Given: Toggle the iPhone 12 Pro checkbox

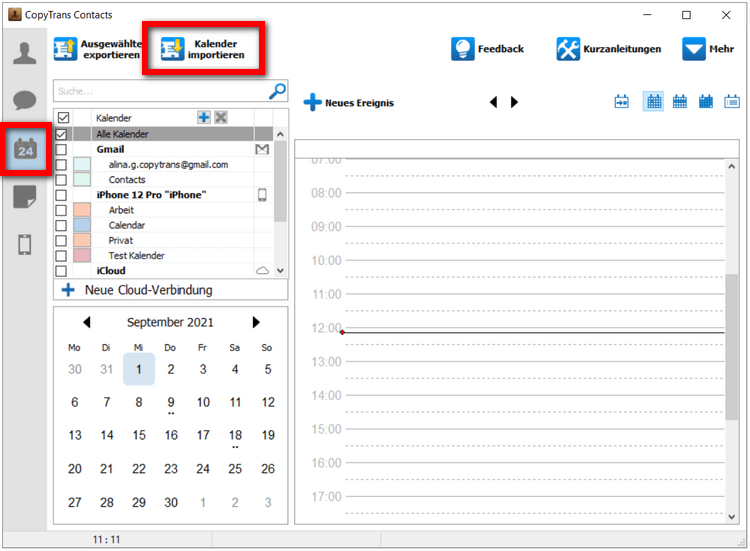Looking at the screenshot, I should 61,195.
